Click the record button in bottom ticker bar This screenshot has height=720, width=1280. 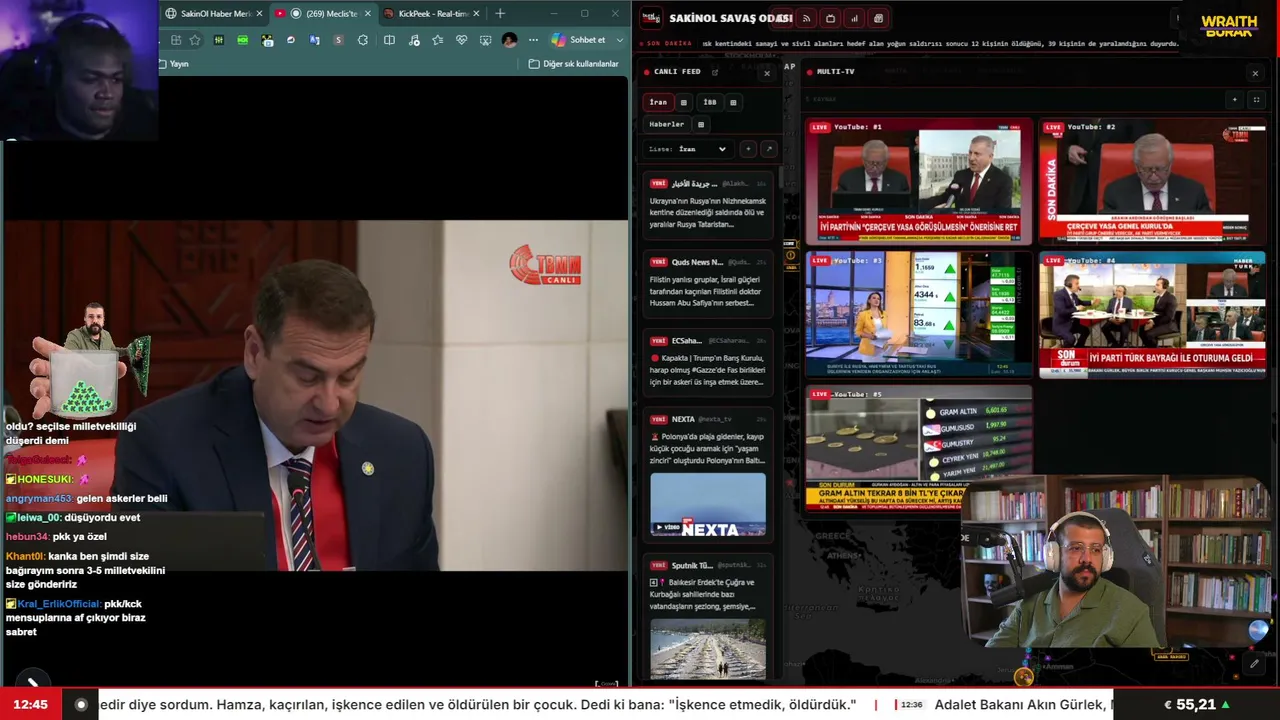81,704
